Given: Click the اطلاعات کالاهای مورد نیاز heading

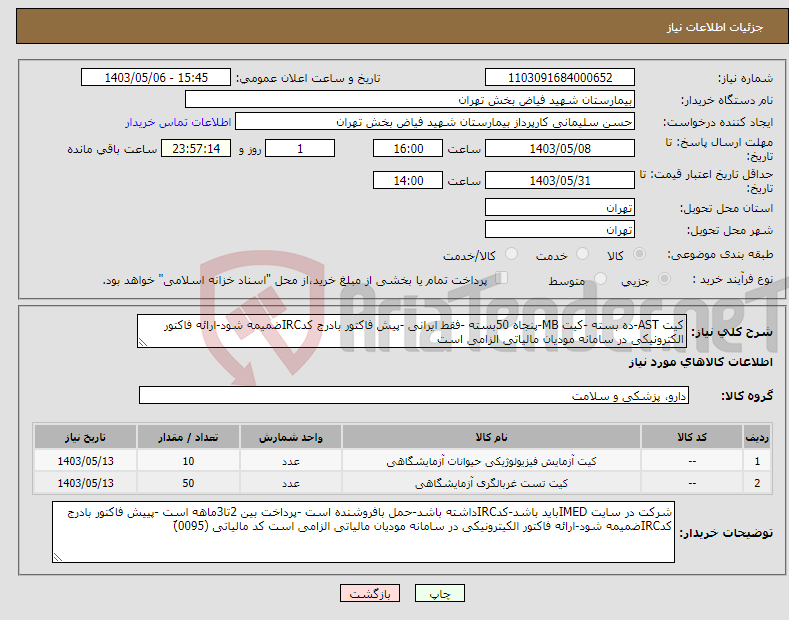Looking at the screenshot, I should pyautogui.click(x=700, y=362).
